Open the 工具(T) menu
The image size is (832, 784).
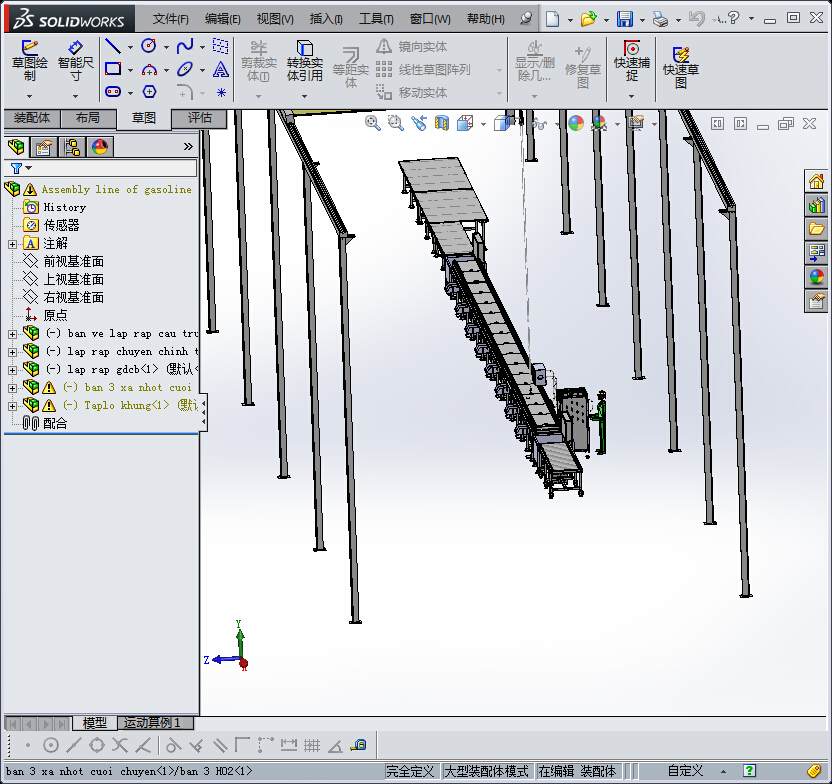[376, 19]
